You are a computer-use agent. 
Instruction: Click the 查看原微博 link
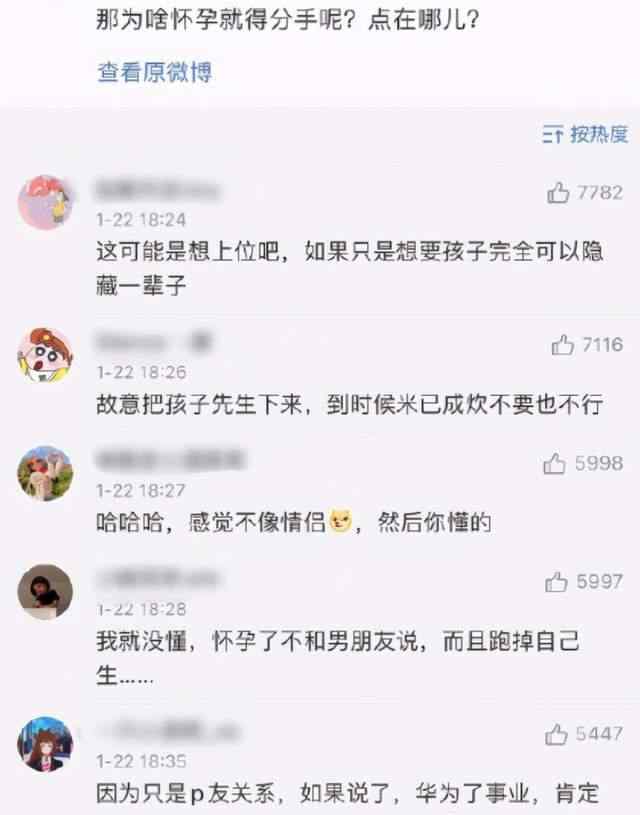(x=154, y=72)
